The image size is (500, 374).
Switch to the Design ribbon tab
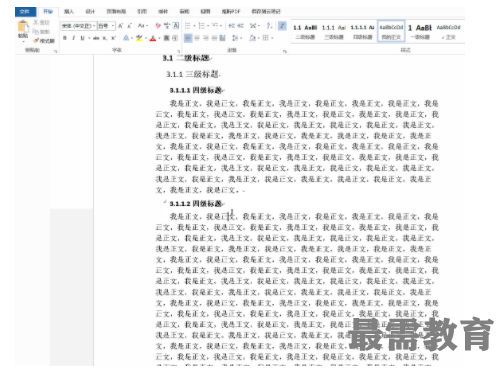[90, 12]
